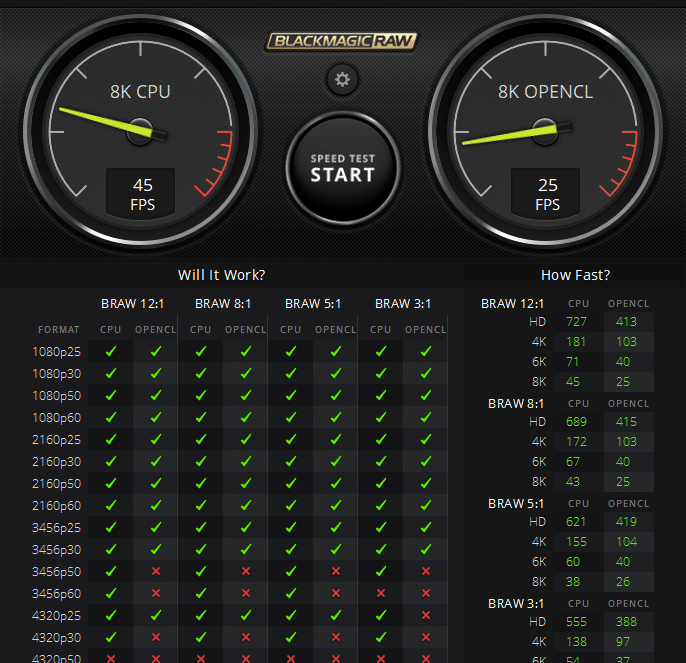Image resolution: width=686 pixels, height=663 pixels.
Task: Click the 2160p60 format row label
Action: tap(56, 505)
